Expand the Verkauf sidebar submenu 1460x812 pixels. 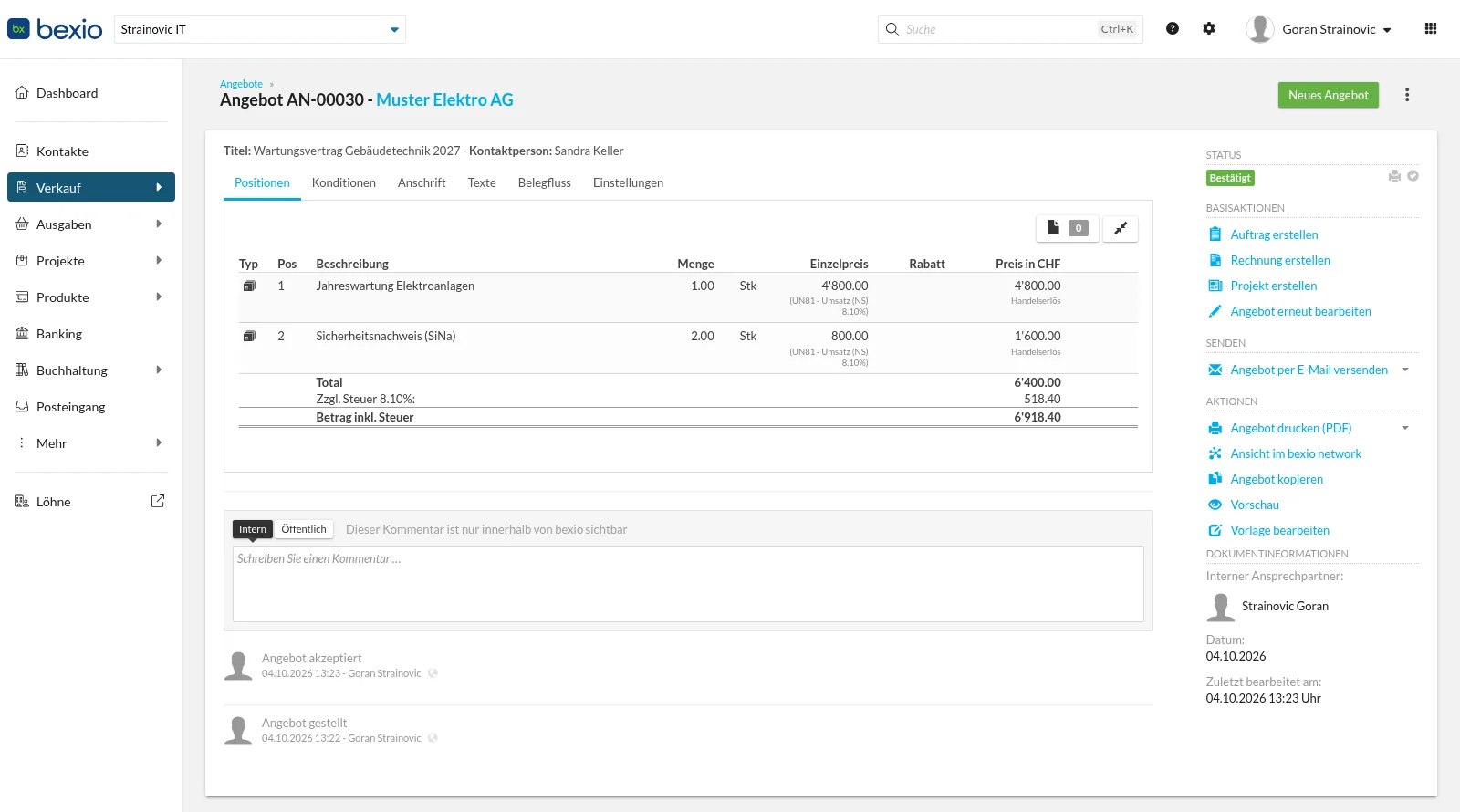pos(159,187)
